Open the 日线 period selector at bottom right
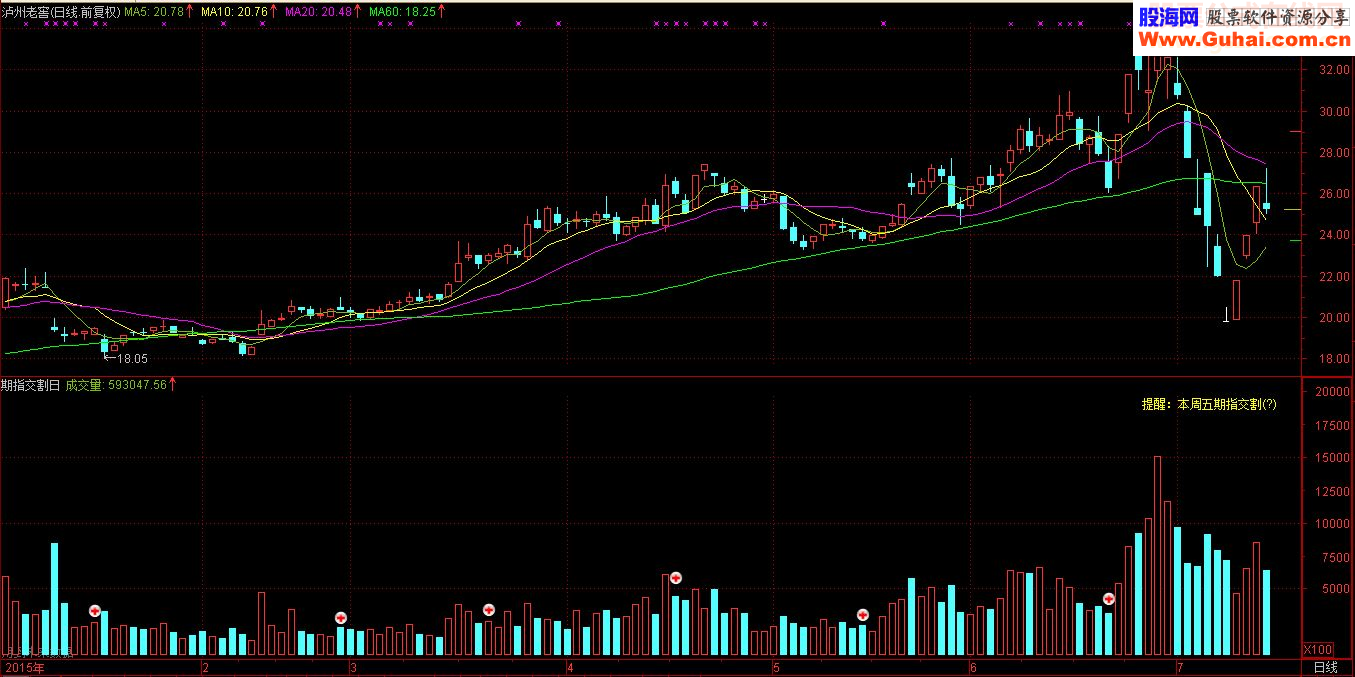Viewport: 1355px width, 677px height. point(1325,667)
